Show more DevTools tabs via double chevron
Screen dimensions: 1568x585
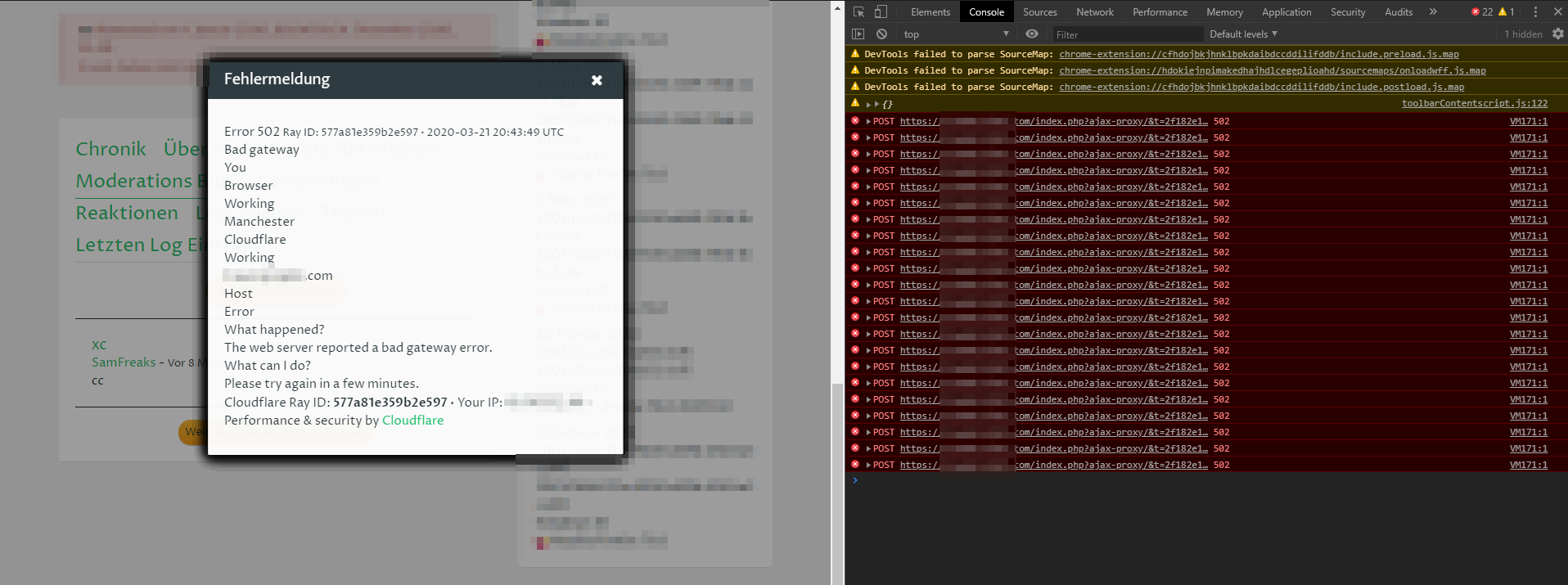(1433, 11)
